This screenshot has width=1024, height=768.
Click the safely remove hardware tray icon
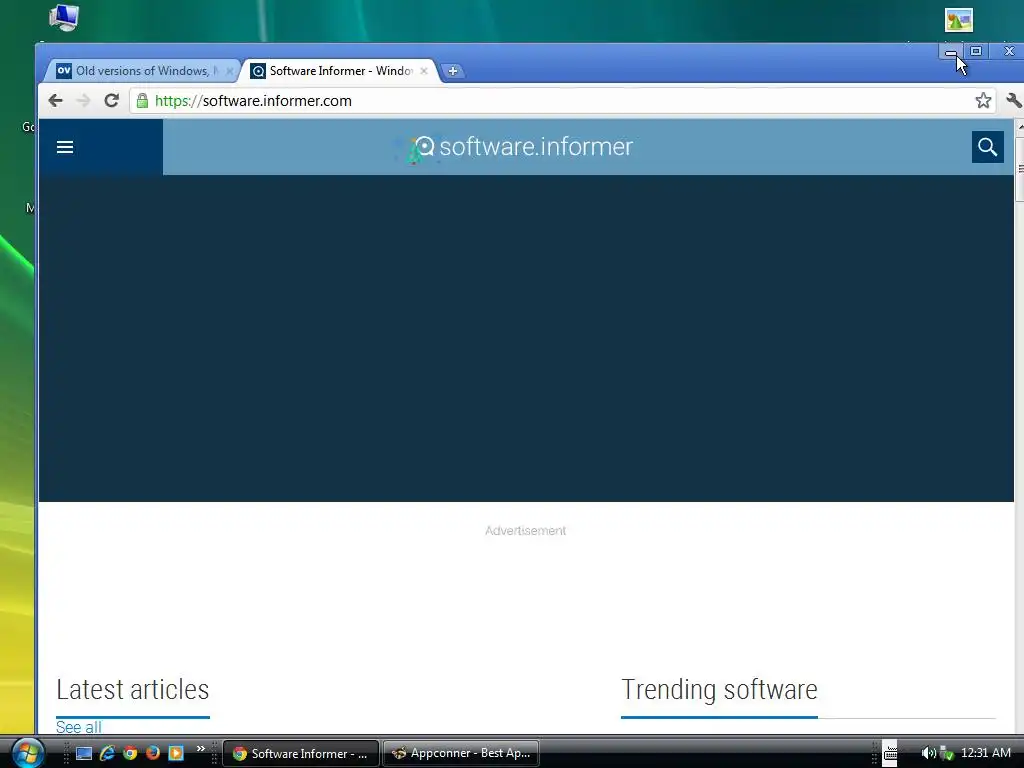coord(946,753)
